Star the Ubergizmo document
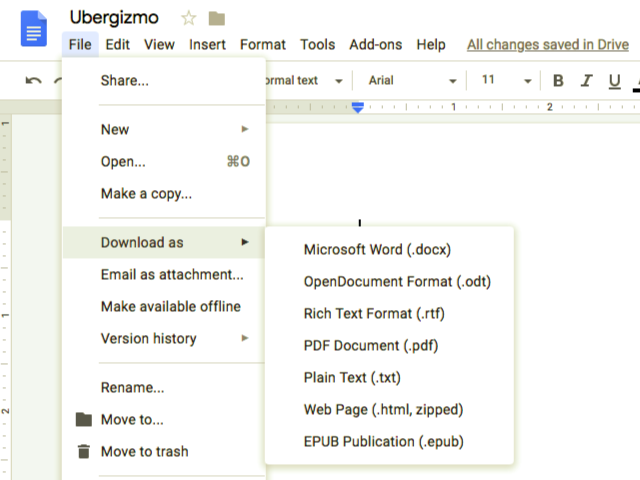Image resolution: width=640 pixels, height=480 pixels. coord(189,18)
